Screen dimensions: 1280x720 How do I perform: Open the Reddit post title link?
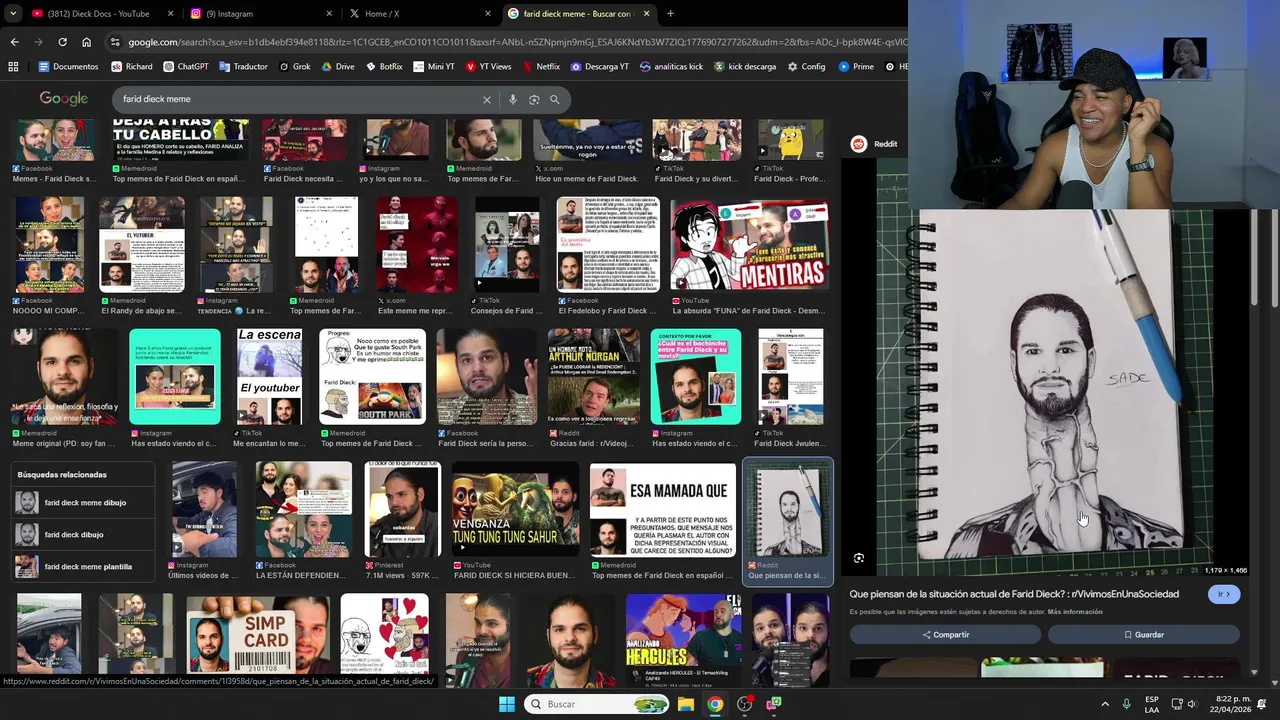pyautogui.click(x=1014, y=594)
